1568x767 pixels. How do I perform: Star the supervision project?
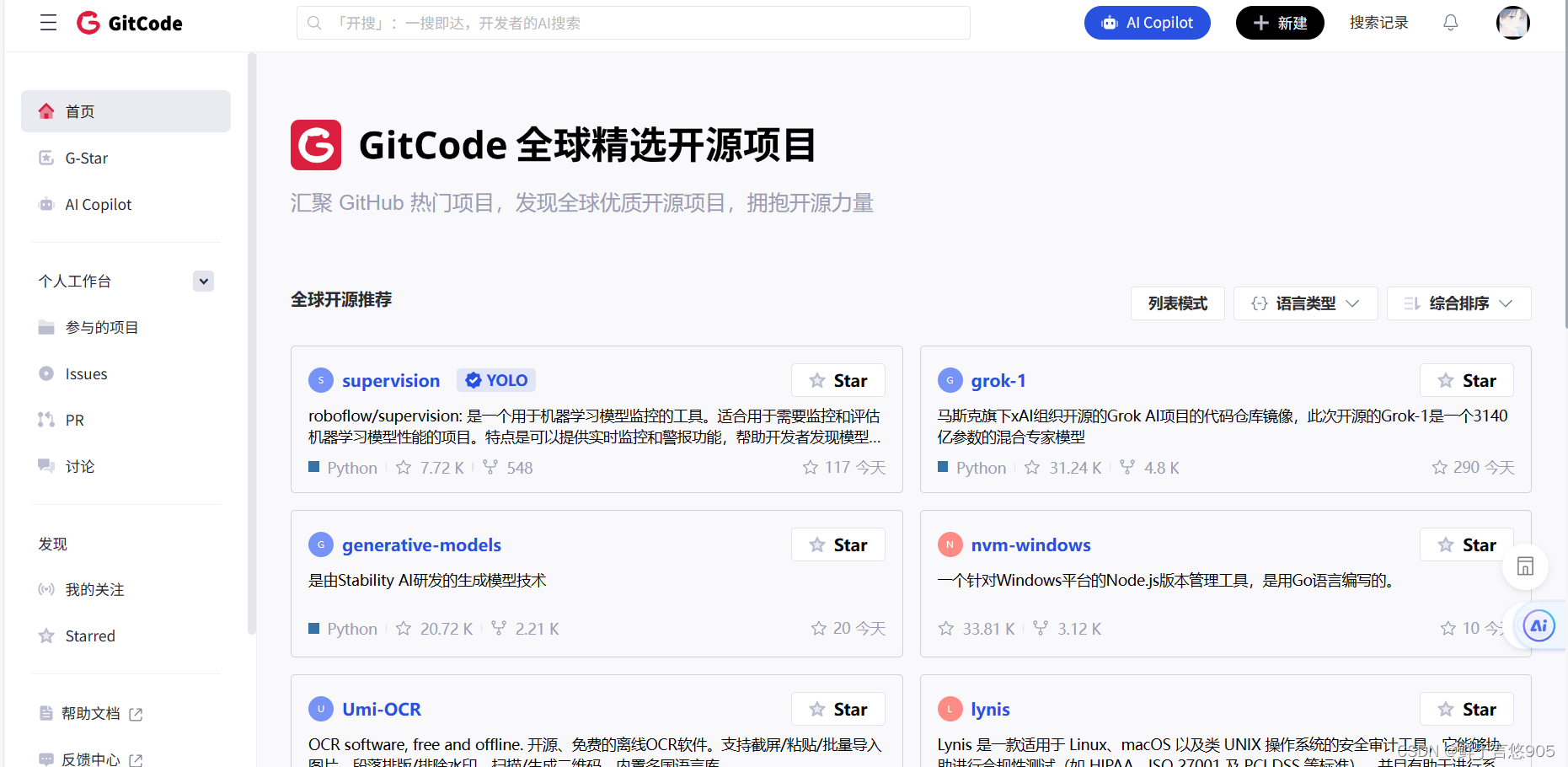(838, 380)
